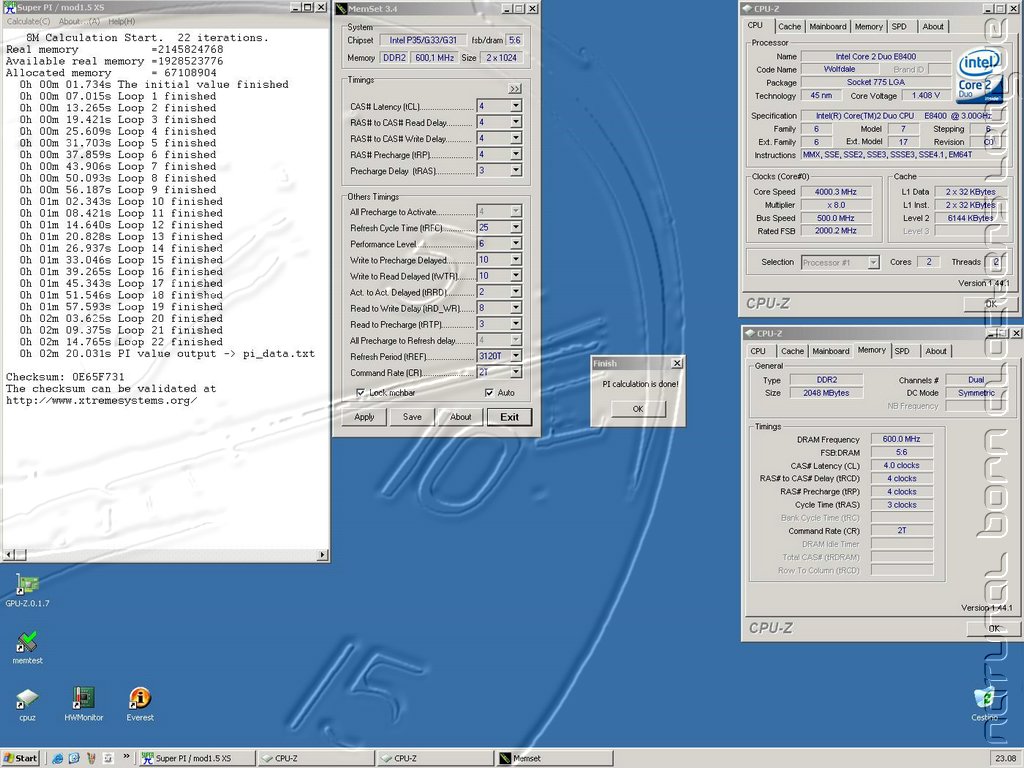The height and width of the screenshot is (768, 1024).
Task: Select the Mainboard tab in the CPU-Z memory timings window
Action: [831, 351]
